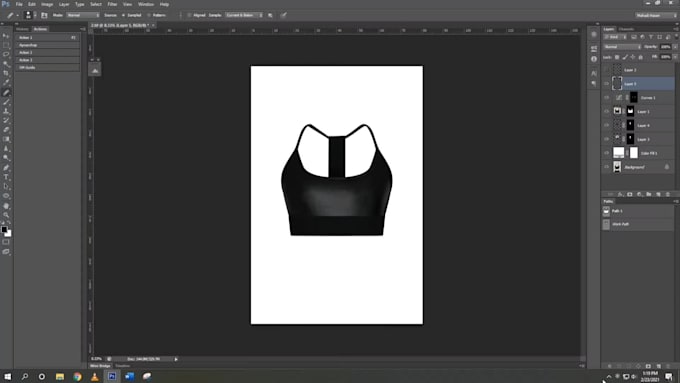Select the Work Path entry

pos(638,224)
